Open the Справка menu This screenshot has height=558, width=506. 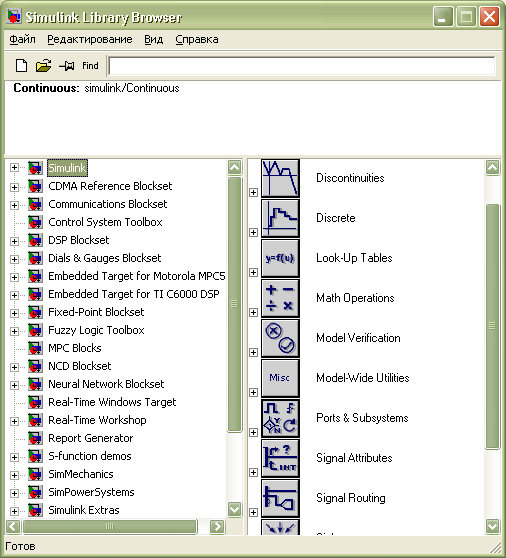(x=197, y=39)
